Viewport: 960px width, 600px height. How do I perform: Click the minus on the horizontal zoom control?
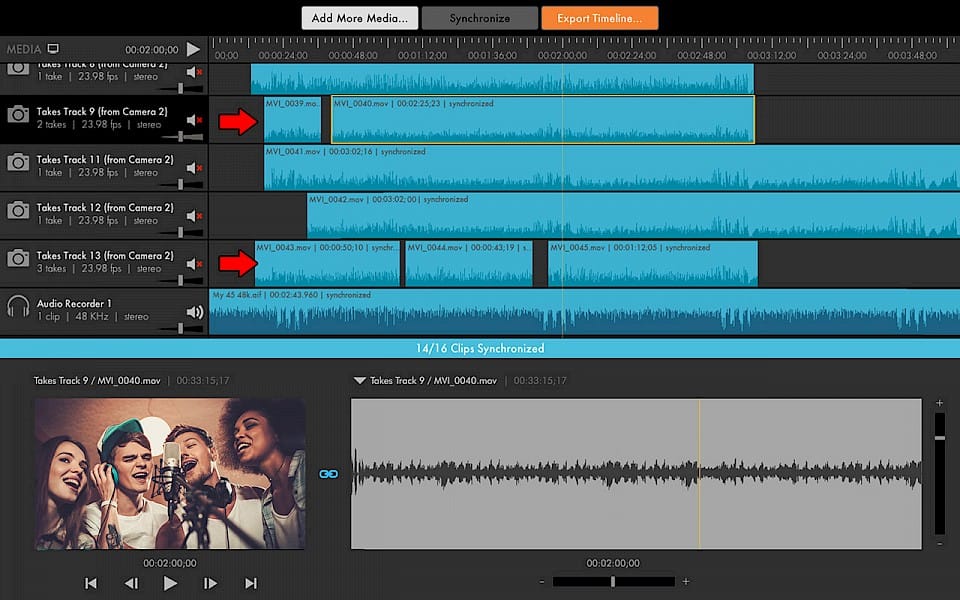tap(542, 581)
